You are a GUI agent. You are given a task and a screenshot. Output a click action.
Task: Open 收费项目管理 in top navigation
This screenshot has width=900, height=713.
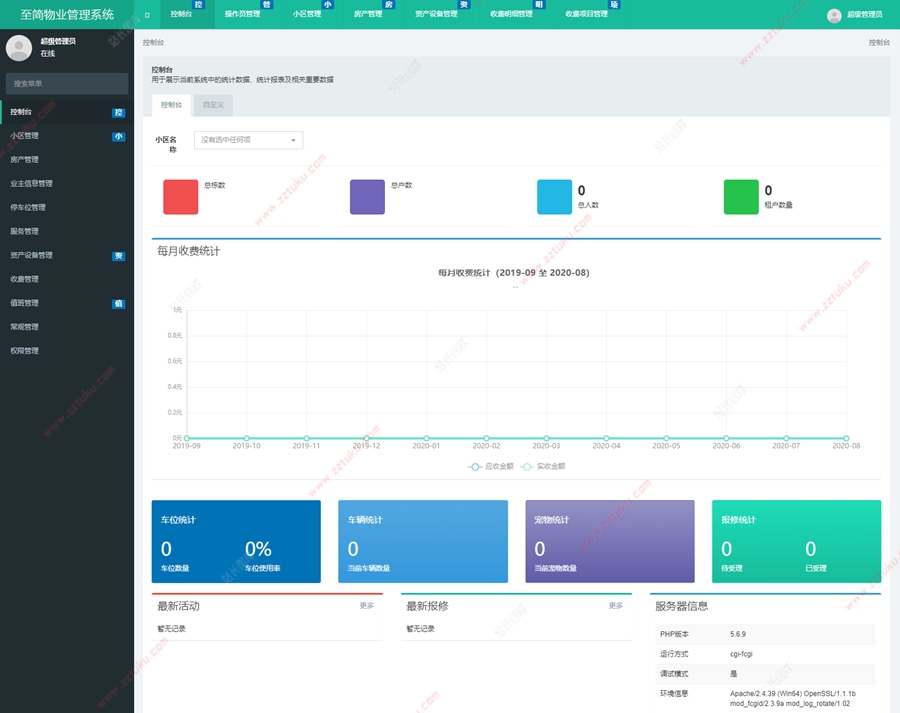click(586, 15)
